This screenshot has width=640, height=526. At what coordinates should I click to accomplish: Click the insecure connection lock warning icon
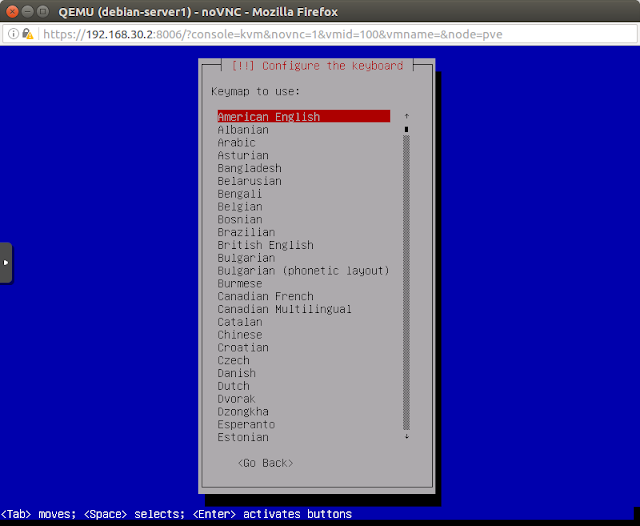coord(27,34)
